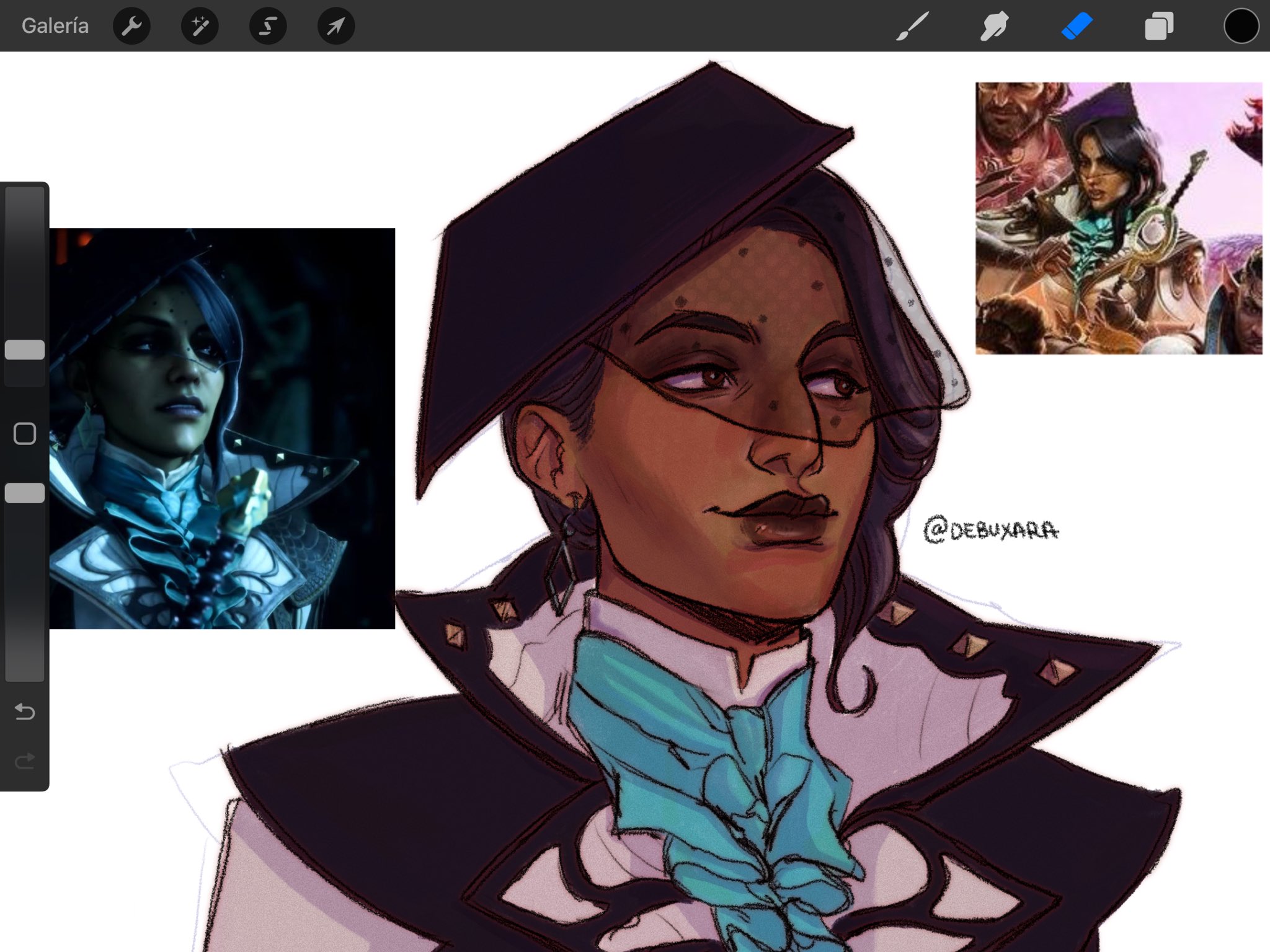
Task: Open the Galería gallery view
Action: click(x=55, y=26)
